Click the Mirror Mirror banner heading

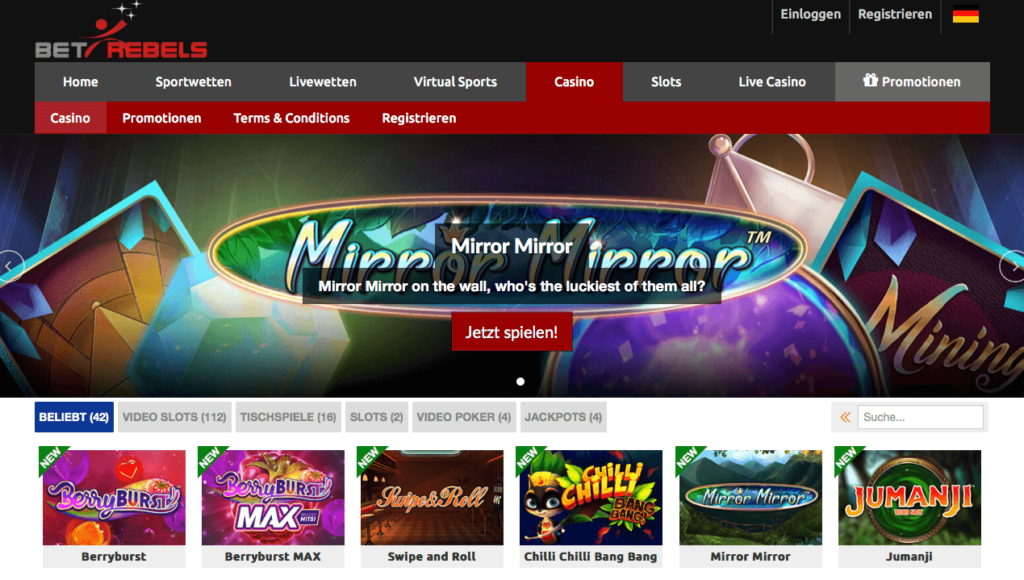coord(512,246)
